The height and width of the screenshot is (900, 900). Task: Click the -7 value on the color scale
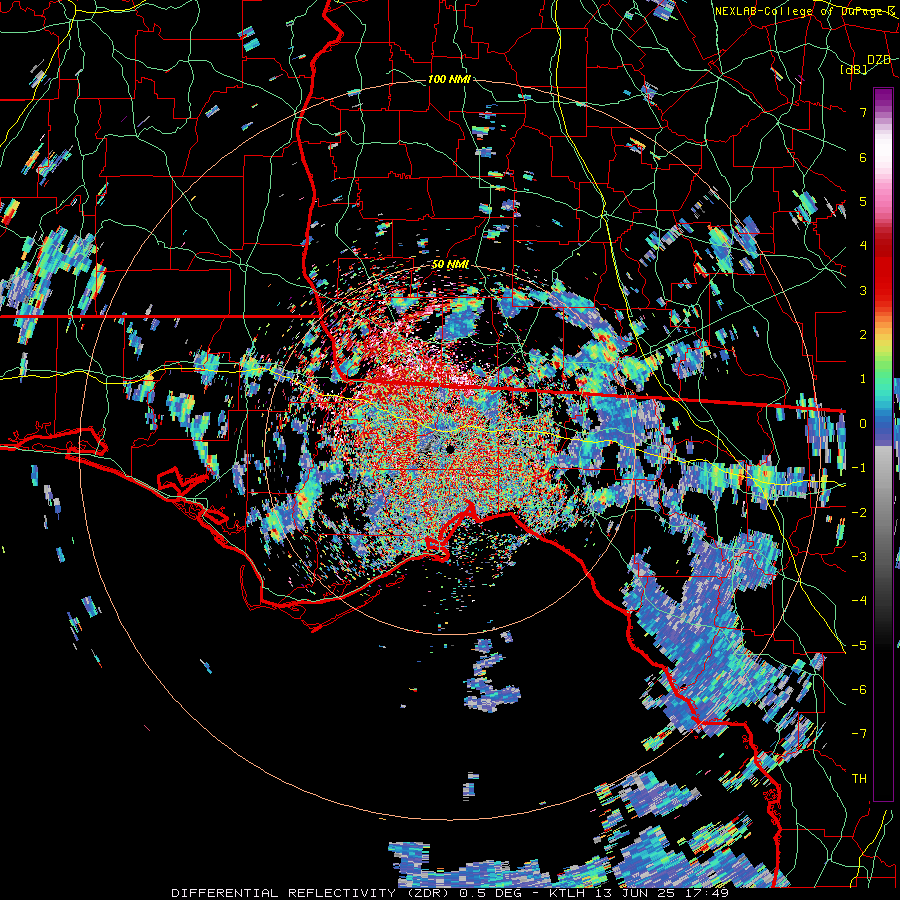tap(859, 734)
